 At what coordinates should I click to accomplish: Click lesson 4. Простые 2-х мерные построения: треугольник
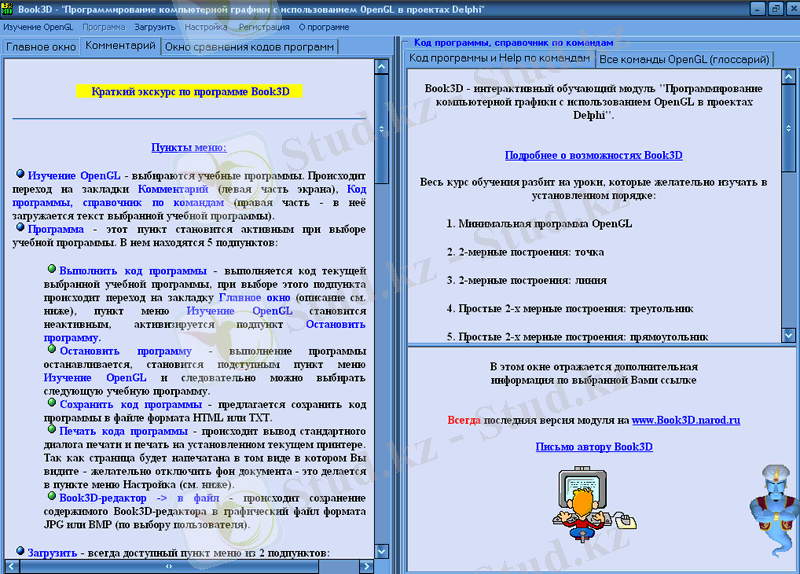pos(569,309)
